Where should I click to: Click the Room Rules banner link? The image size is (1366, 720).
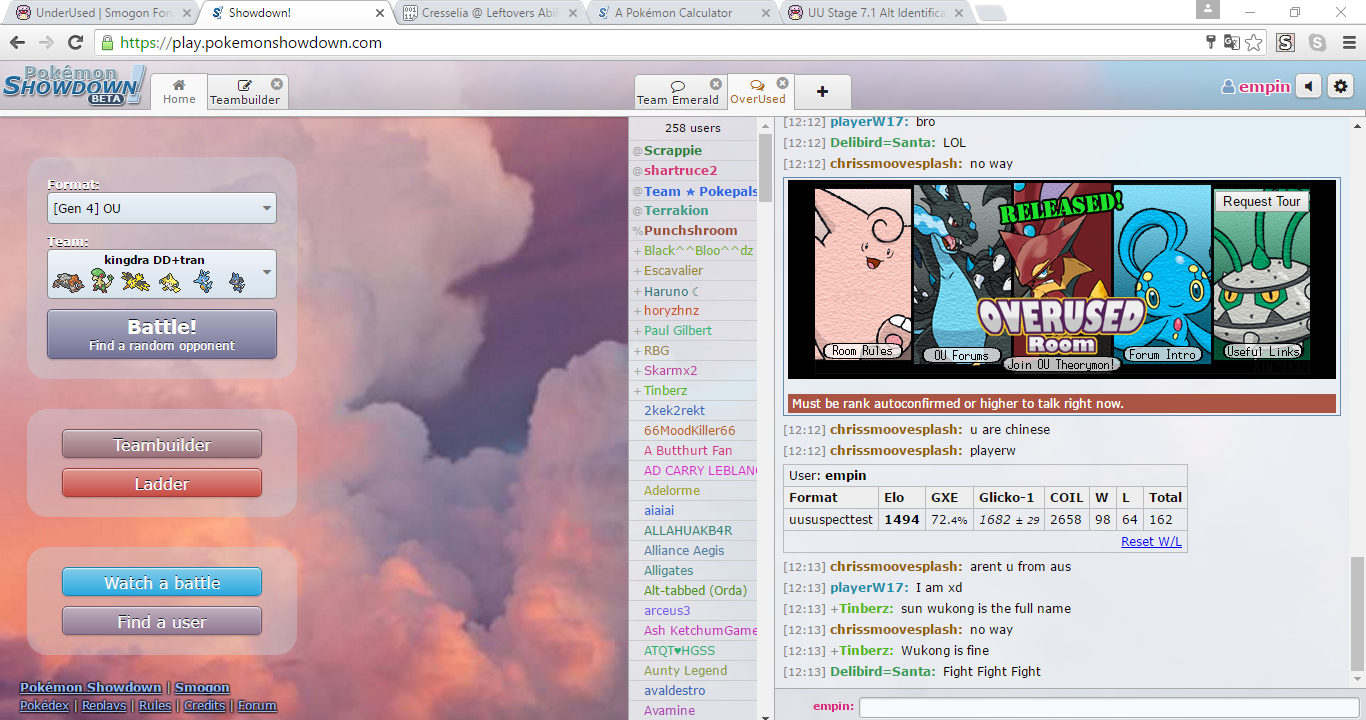tap(864, 351)
